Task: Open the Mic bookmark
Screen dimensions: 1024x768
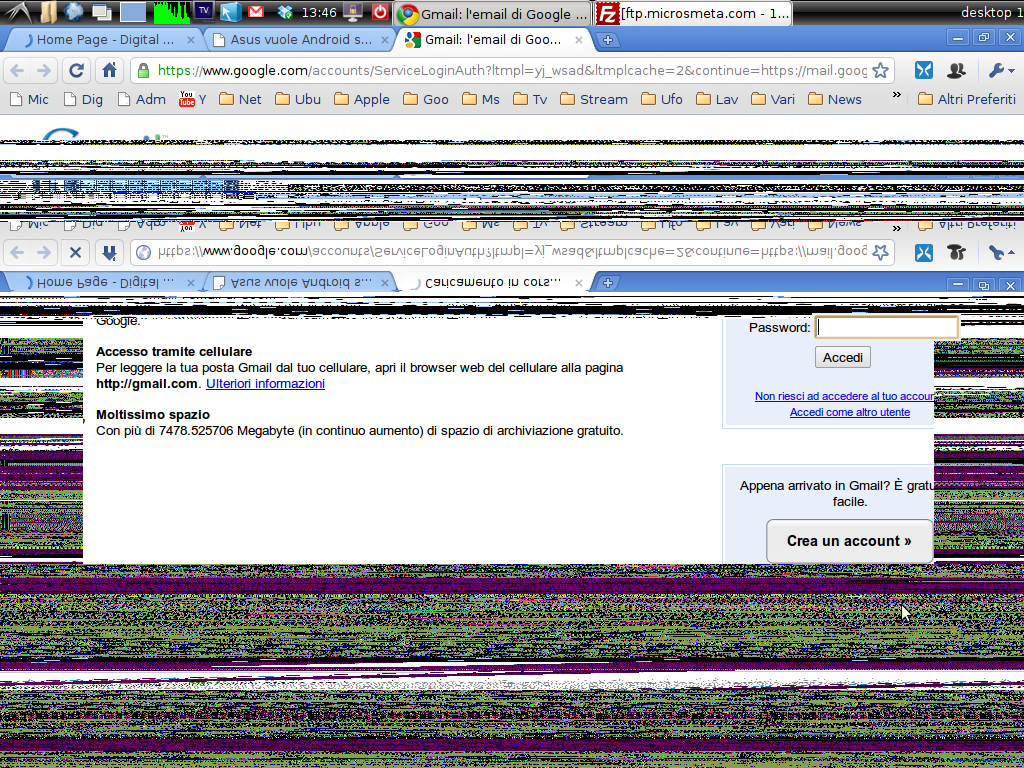Action: point(29,99)
